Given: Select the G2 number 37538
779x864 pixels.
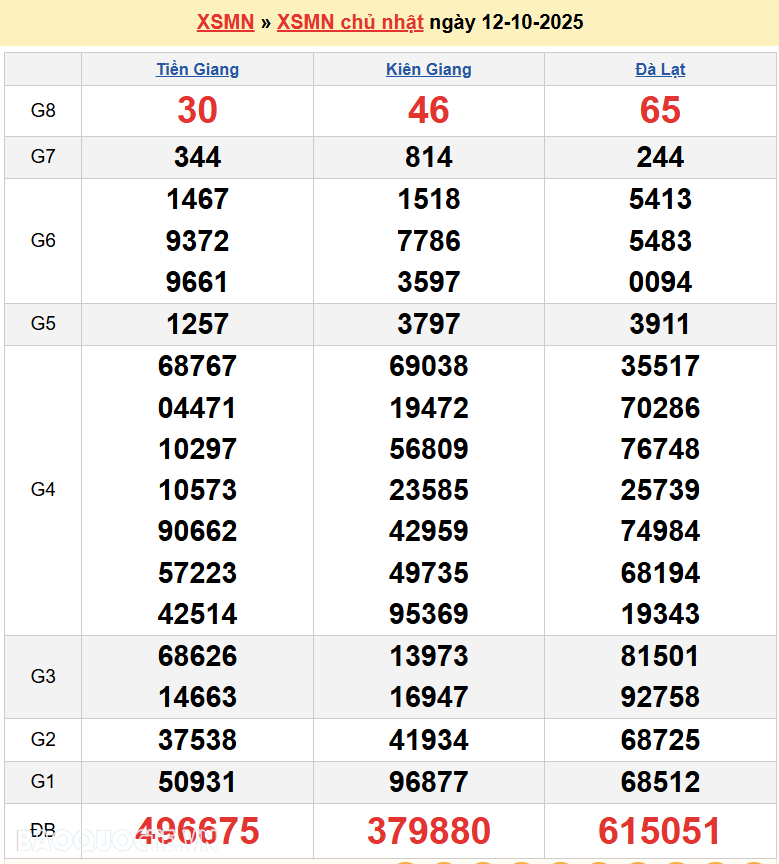Looking at the screenshot, I should [197, 740].
